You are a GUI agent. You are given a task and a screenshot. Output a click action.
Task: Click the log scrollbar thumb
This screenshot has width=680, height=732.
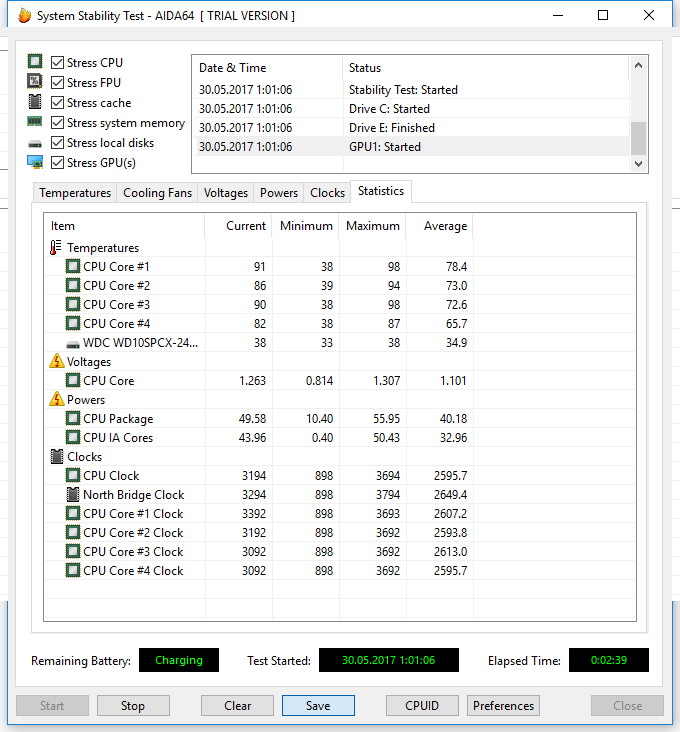pos(638,138)
